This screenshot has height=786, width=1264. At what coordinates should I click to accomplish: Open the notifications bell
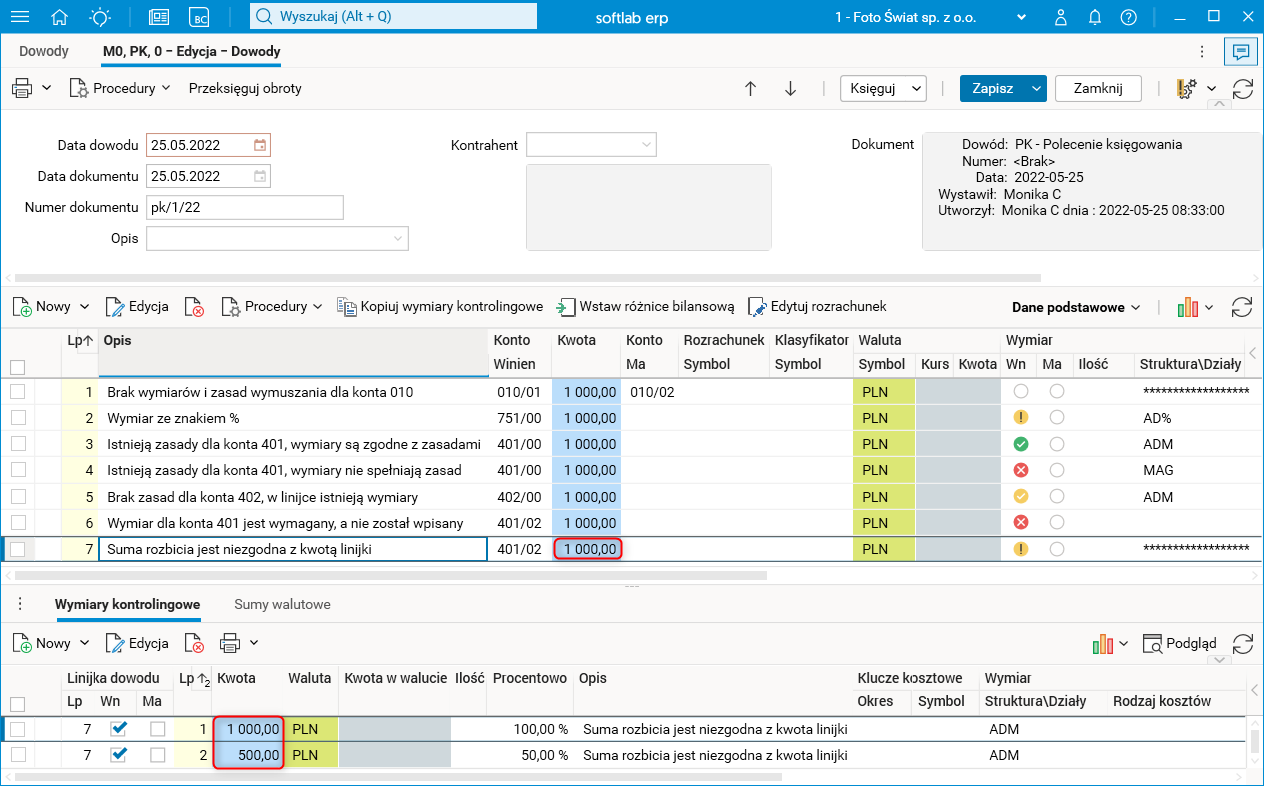(x=1095, y=17)
